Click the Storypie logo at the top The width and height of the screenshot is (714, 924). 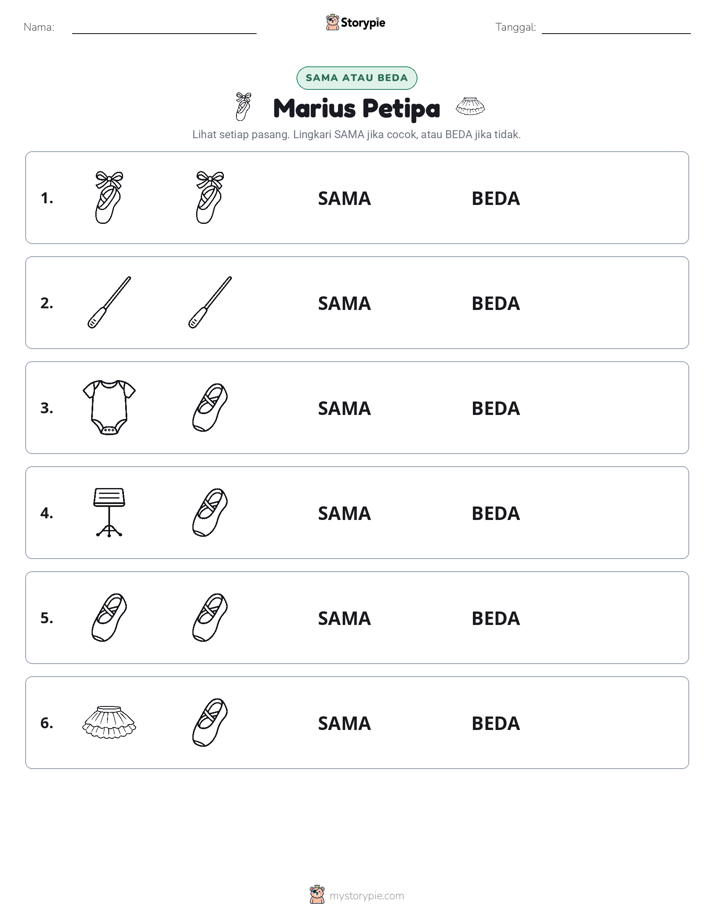coord(356,22)
